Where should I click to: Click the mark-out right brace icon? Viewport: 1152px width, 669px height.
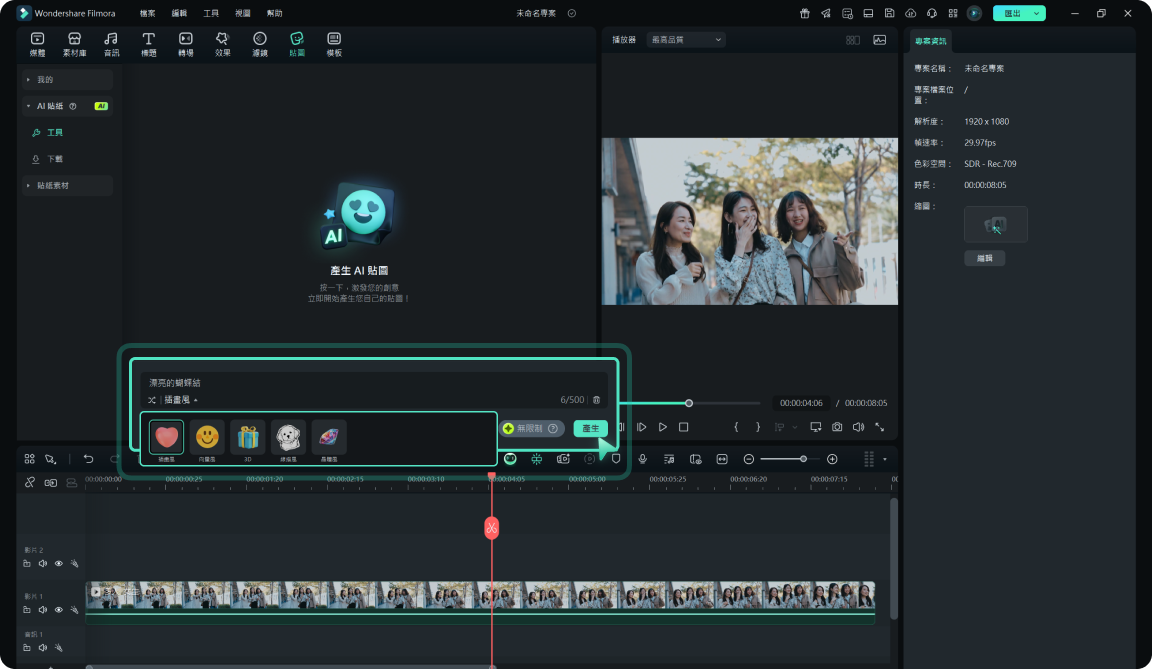757,427
